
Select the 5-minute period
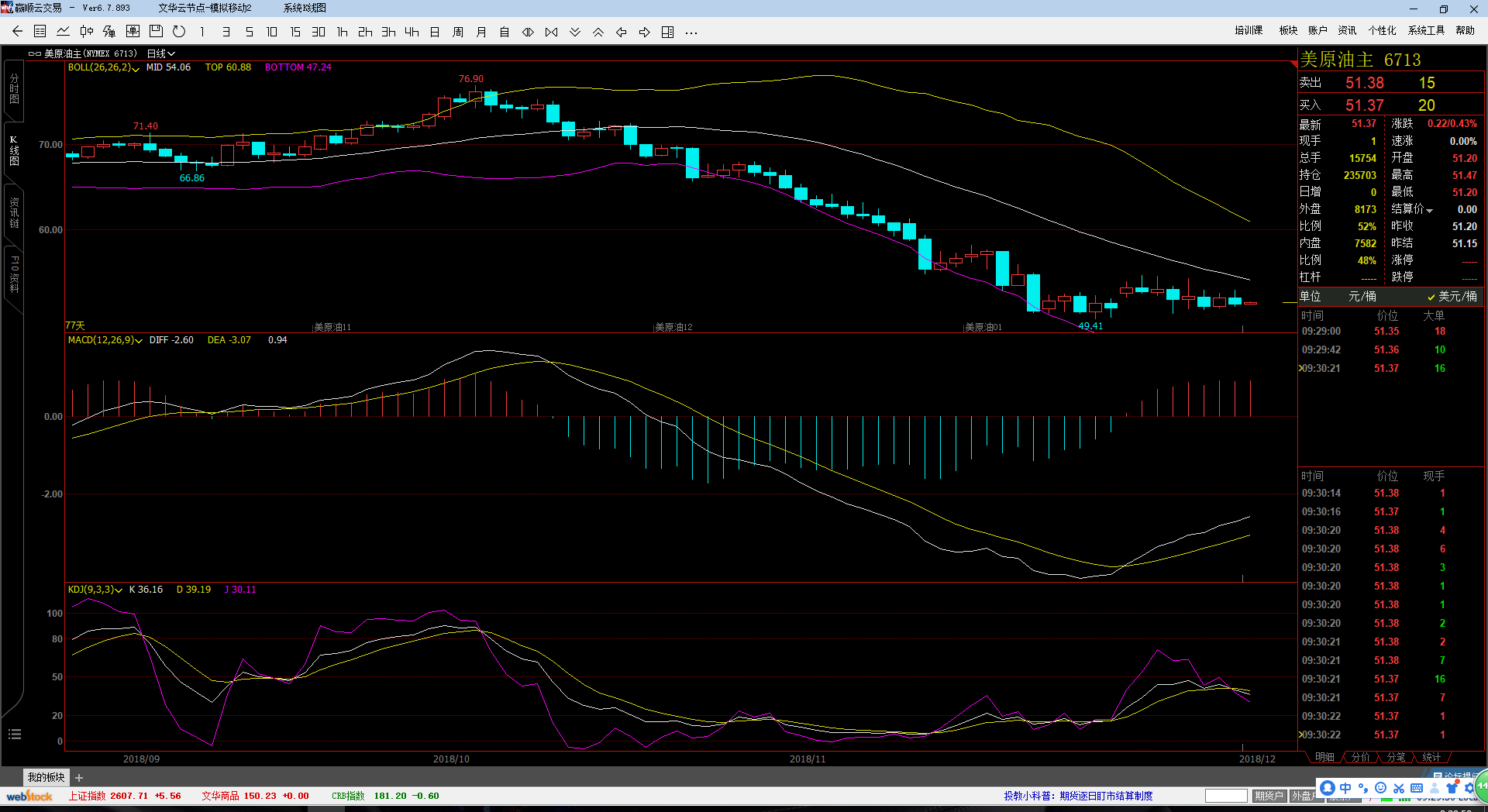point(249,32)
